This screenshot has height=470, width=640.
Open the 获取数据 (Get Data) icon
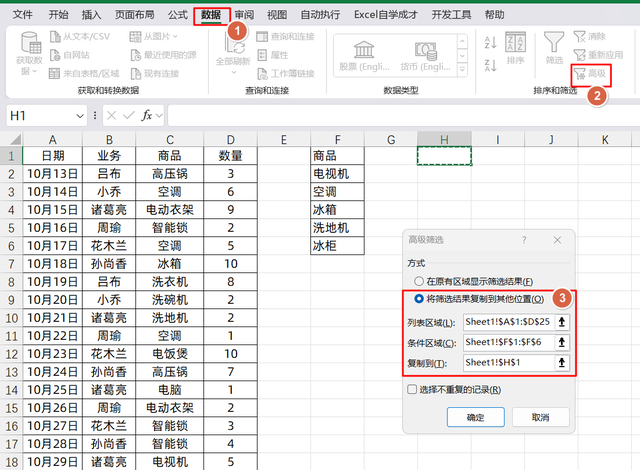tap(31, 43)
